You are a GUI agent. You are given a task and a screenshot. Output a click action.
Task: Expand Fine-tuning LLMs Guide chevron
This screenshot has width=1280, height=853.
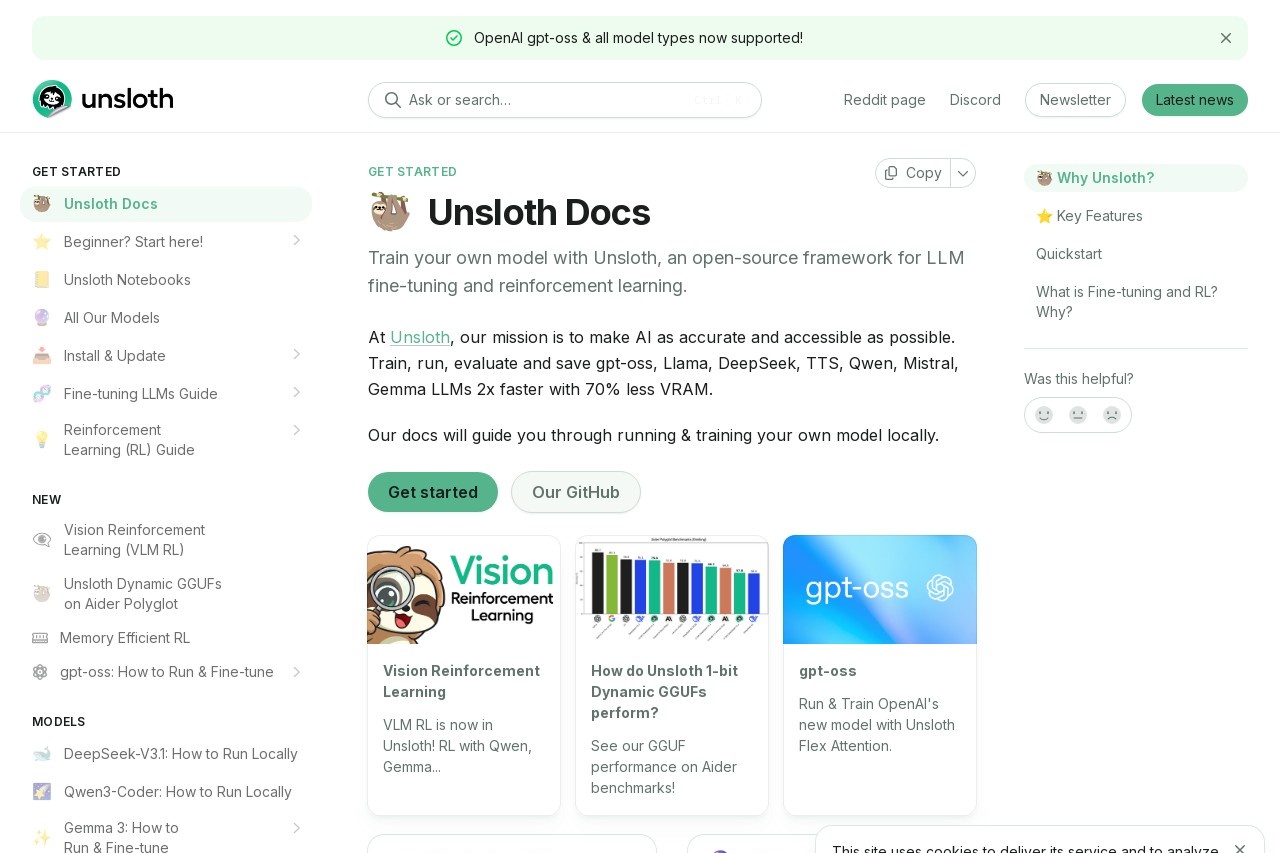click(x=296, y=393)
